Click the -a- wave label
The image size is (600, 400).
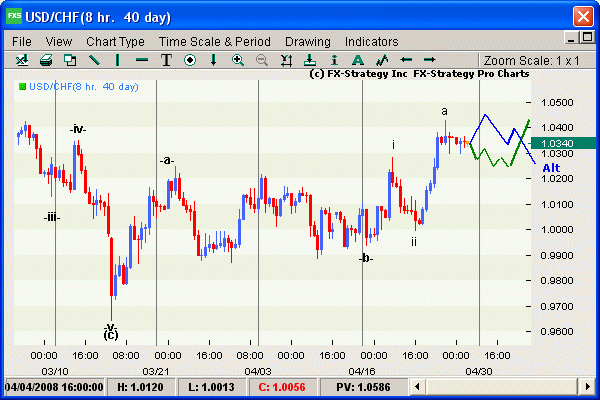(x=167, y=160)
